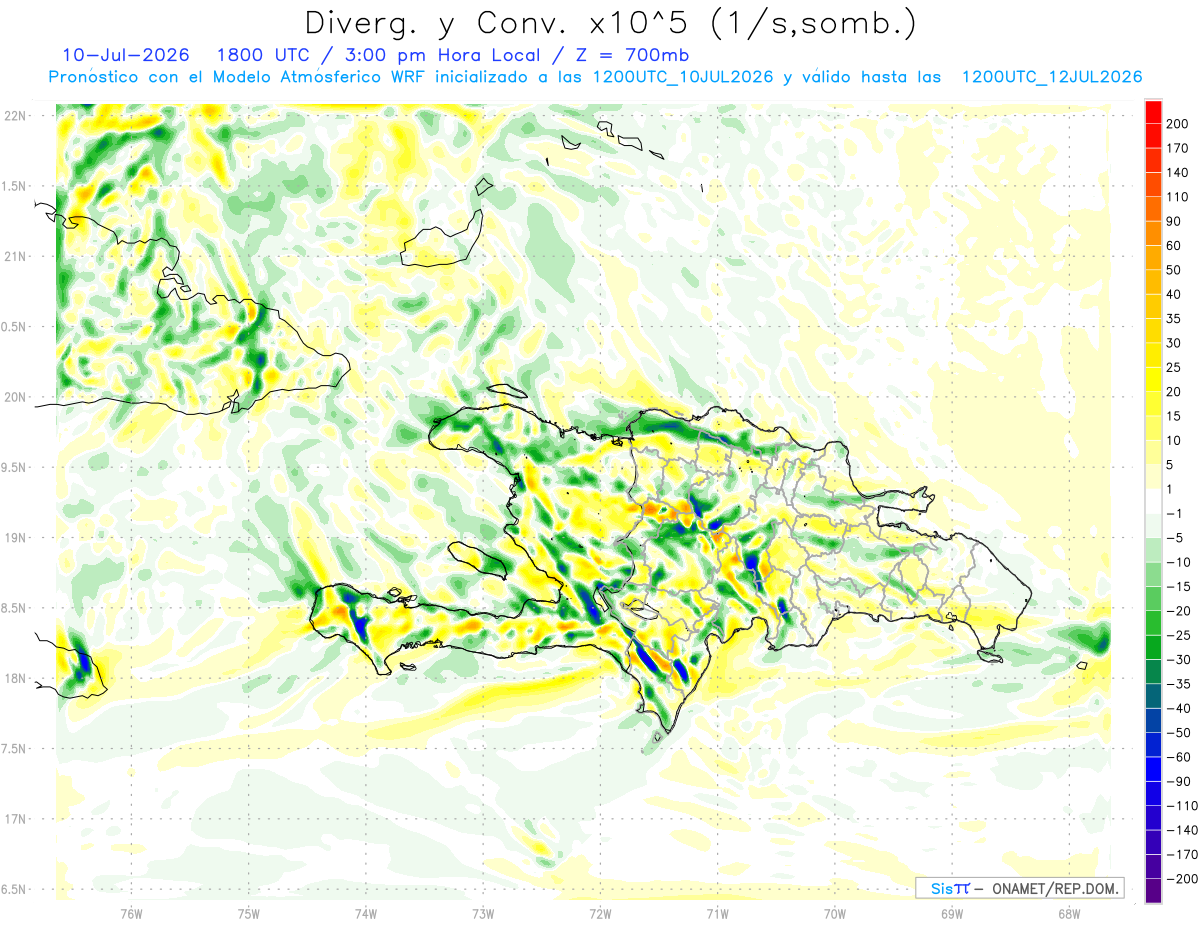Click the '73W' longitude label

coord(483,914)
